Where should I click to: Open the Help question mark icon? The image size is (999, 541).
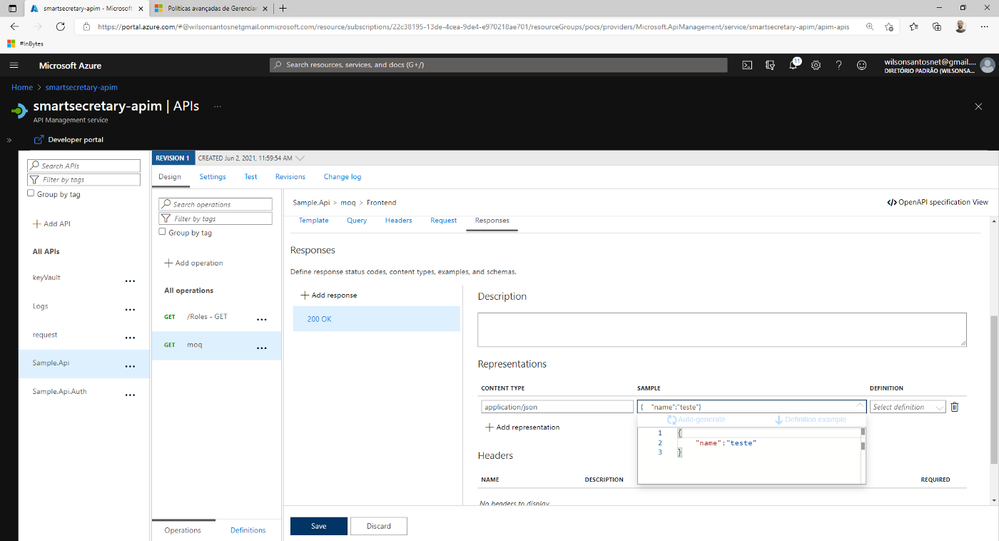coord(838,65)
